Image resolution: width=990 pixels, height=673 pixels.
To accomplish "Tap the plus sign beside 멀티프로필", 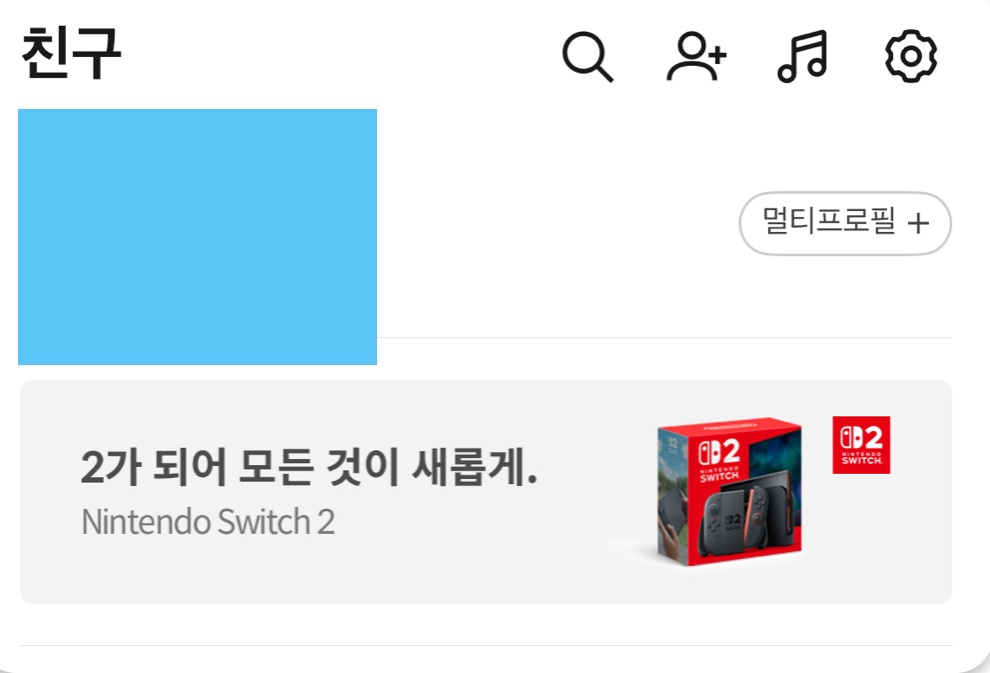I will coord(918,223).
